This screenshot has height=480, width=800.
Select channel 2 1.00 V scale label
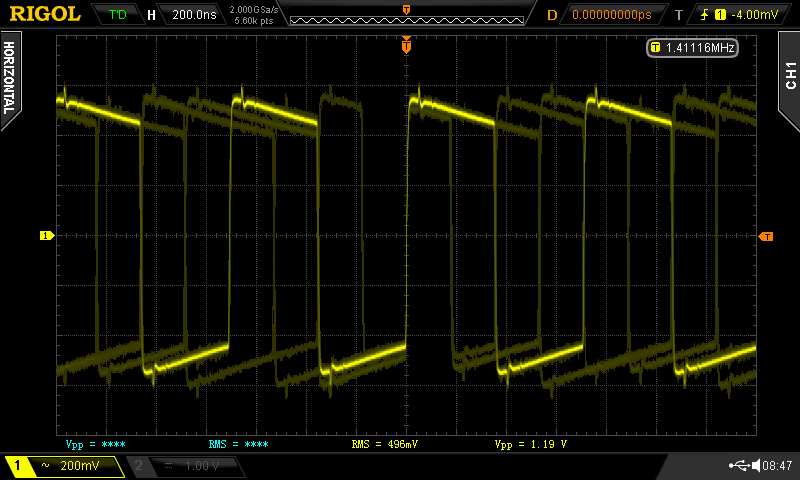(x=202, y=466)
